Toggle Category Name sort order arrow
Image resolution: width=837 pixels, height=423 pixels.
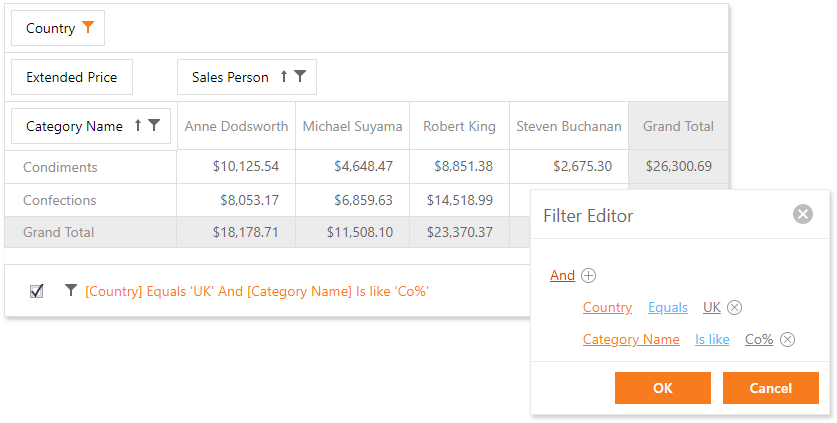pyautogui.click(x=138, y=126)
